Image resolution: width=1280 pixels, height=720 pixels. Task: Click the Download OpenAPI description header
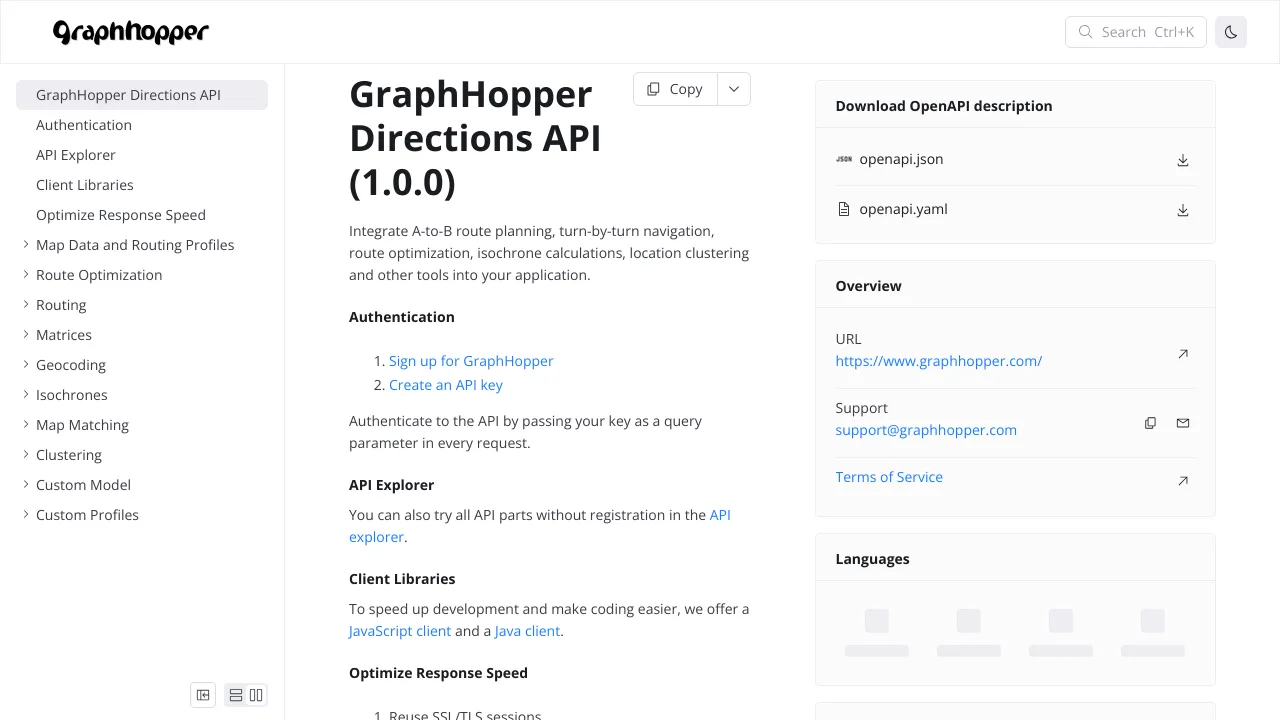coord(944,106)
